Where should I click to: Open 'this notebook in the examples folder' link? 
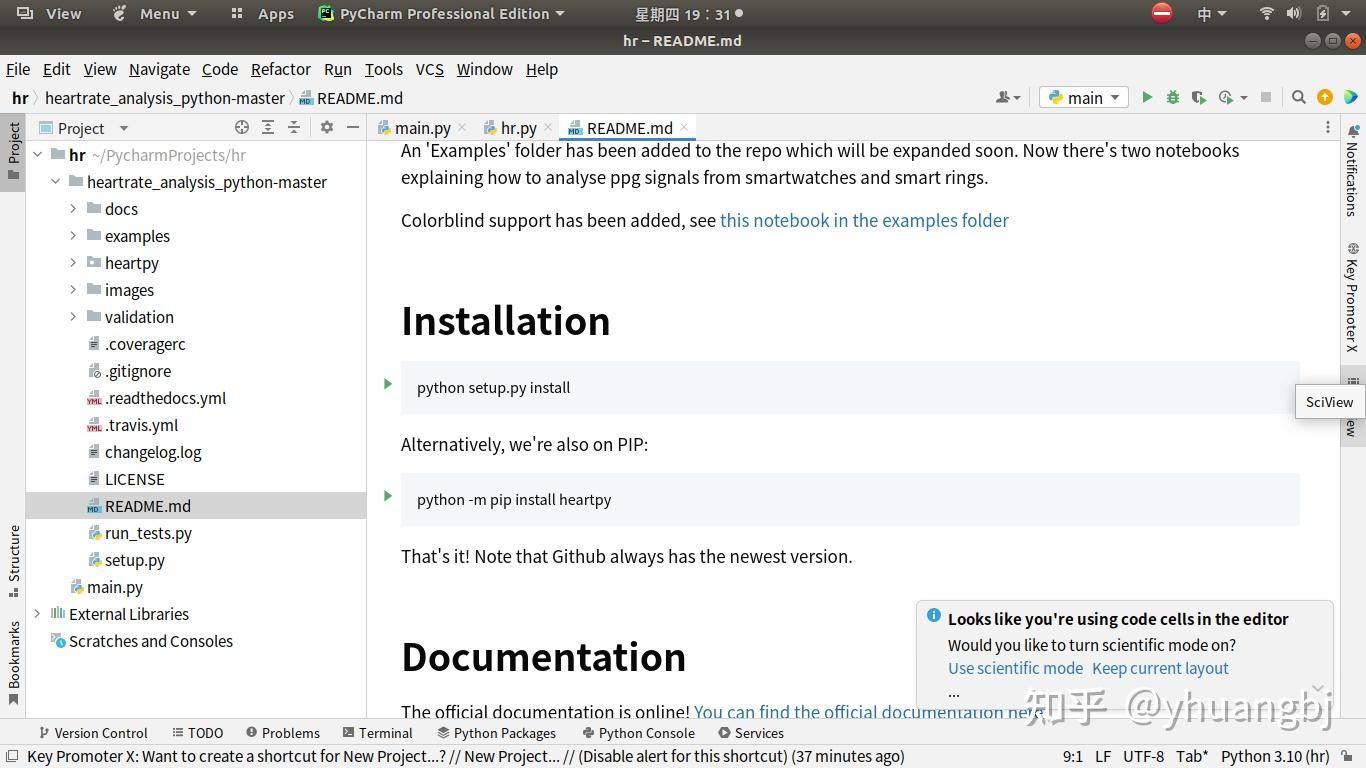tap(864, 220)
